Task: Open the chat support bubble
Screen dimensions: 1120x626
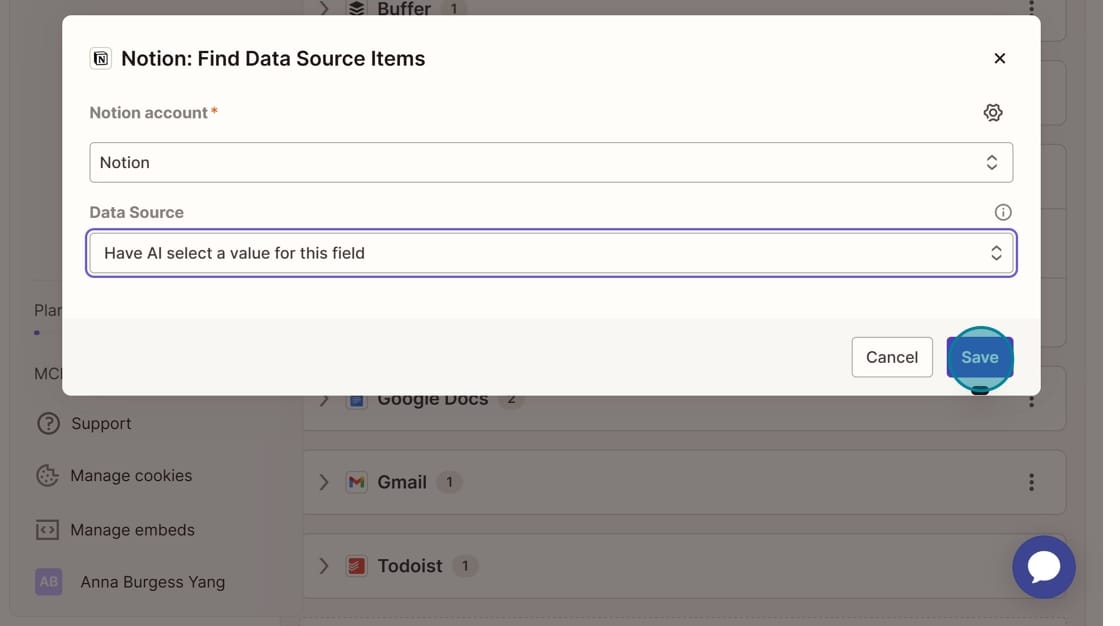Action: (1043, 567)
